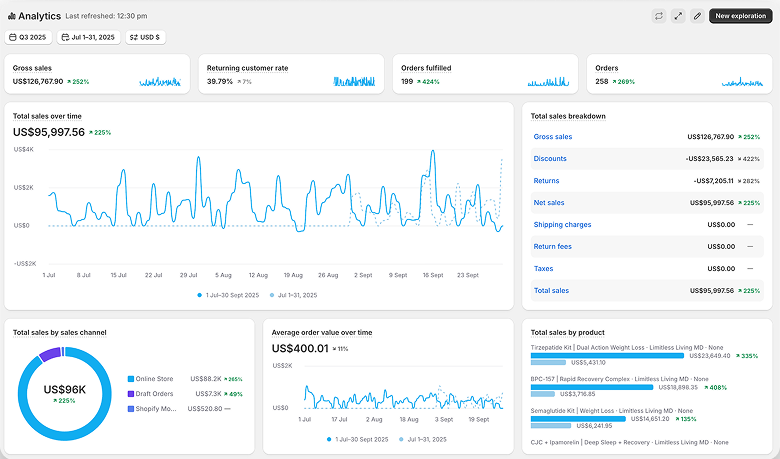
Task: Open the Return fees breakdown link
Action: [553, 246]
